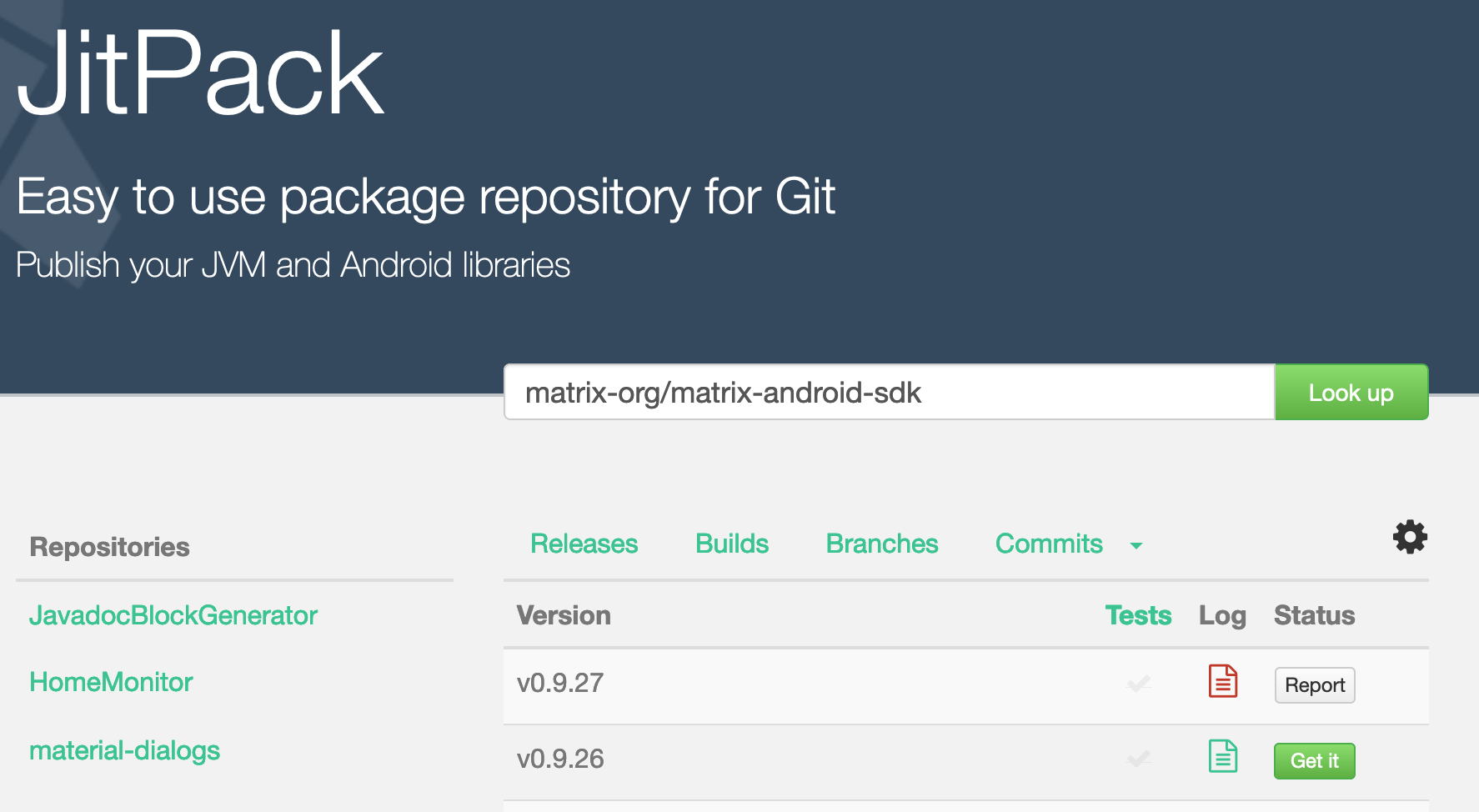The width and height of the screenshot is (1479, 812).
Task: Click the repository search input field
Action: [888, 392]
